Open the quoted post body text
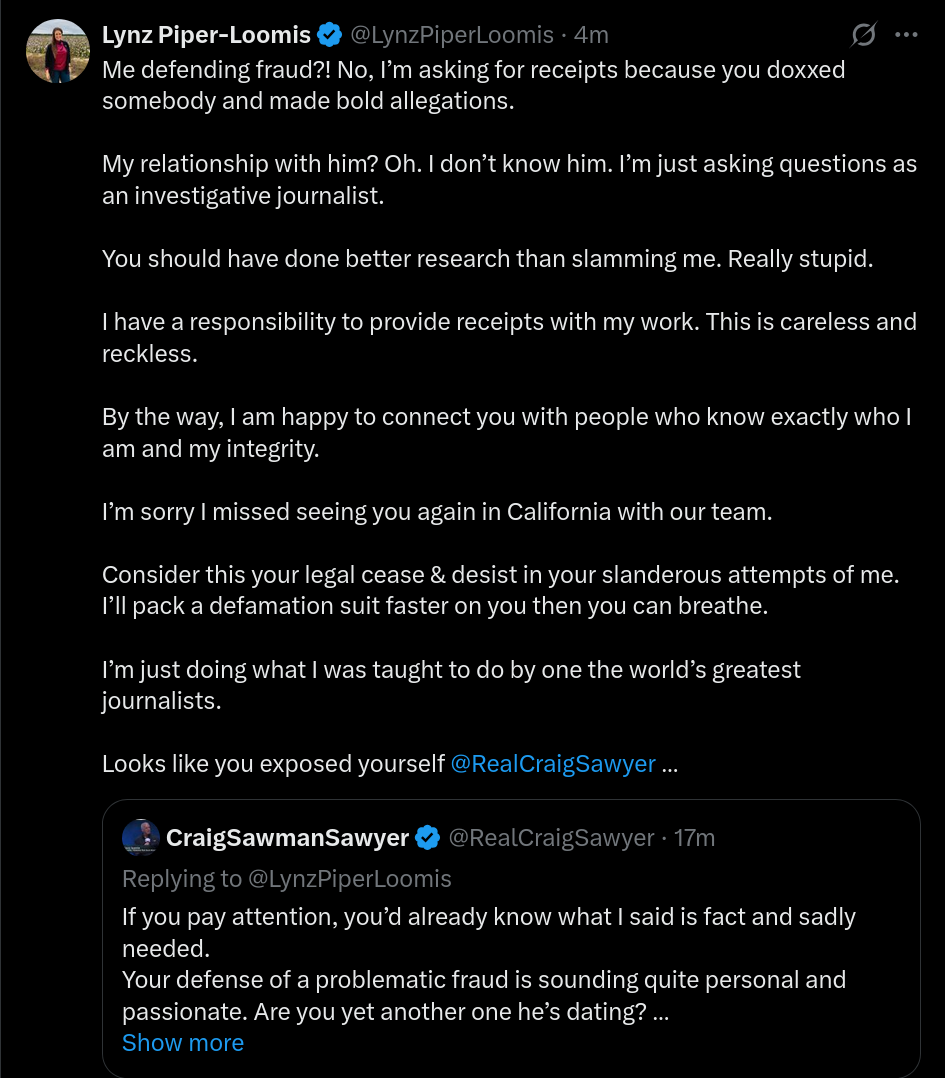Image resolution: width=945 pixels, height=1078 pixels. [489, 964]
